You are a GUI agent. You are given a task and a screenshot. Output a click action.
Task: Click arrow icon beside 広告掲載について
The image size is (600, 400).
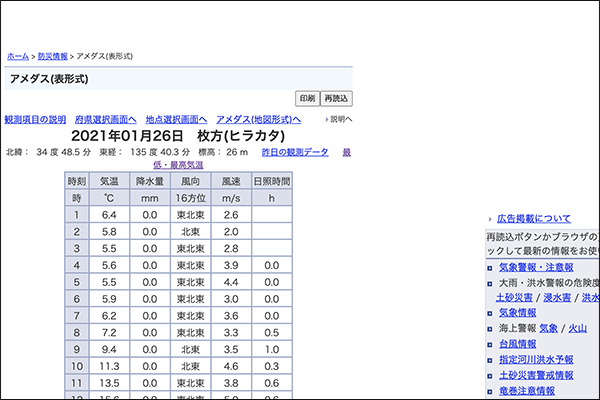coord(490,218)
